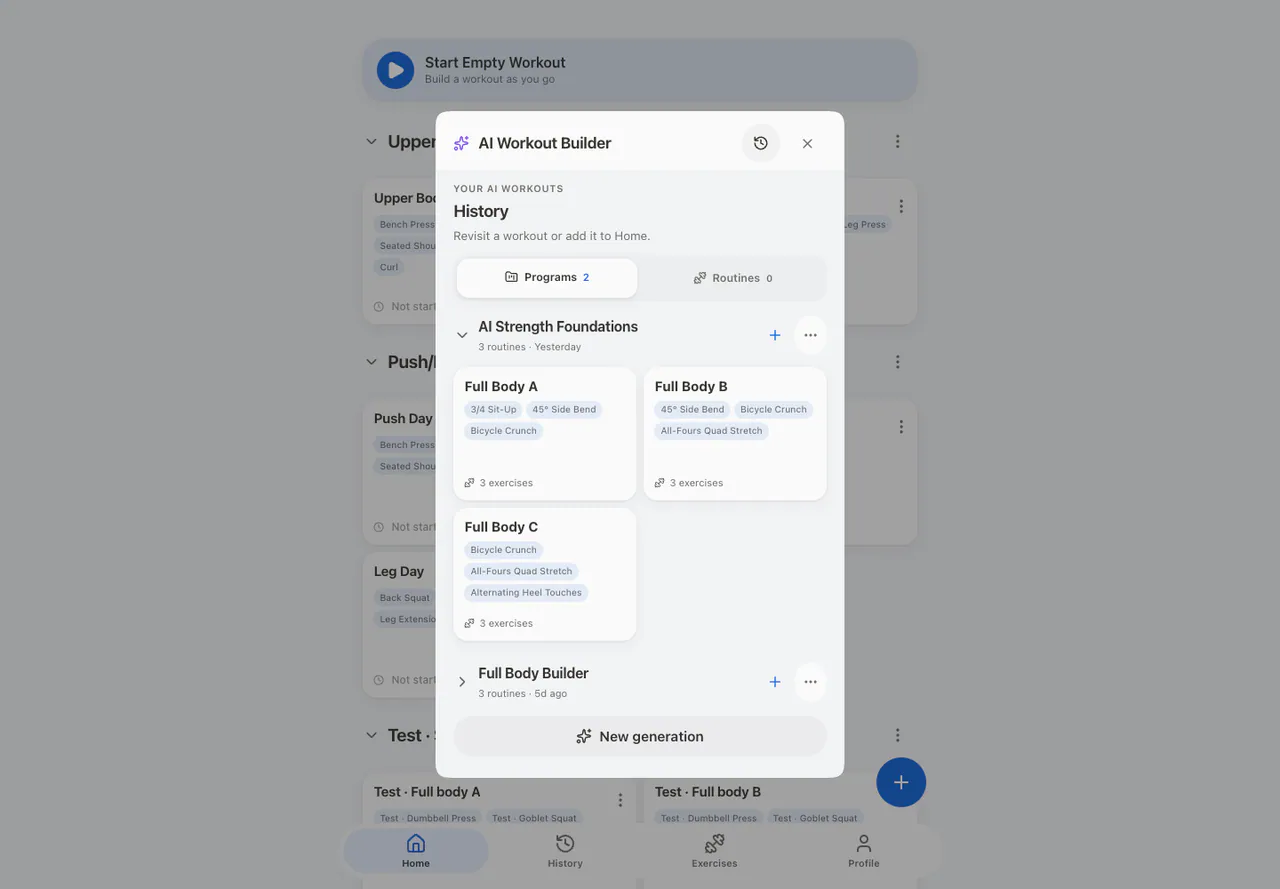Open the Push Day routine card
The width and height of the screenshot is (1280, 889).
(399, 472)
